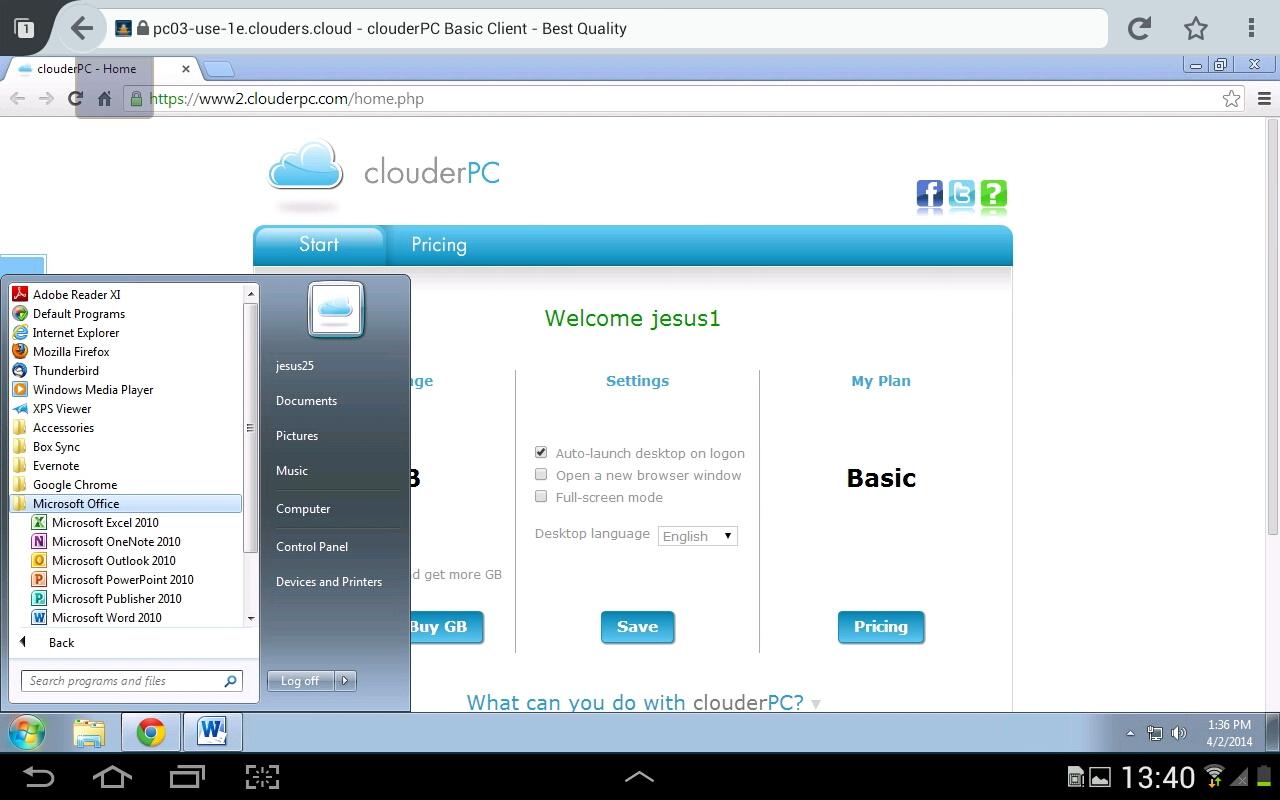Image resolution: width=1280 pixels, height=800 pixels.
Task: Open shutdown options arrow next to Log off
Action: tap(345, 680)
